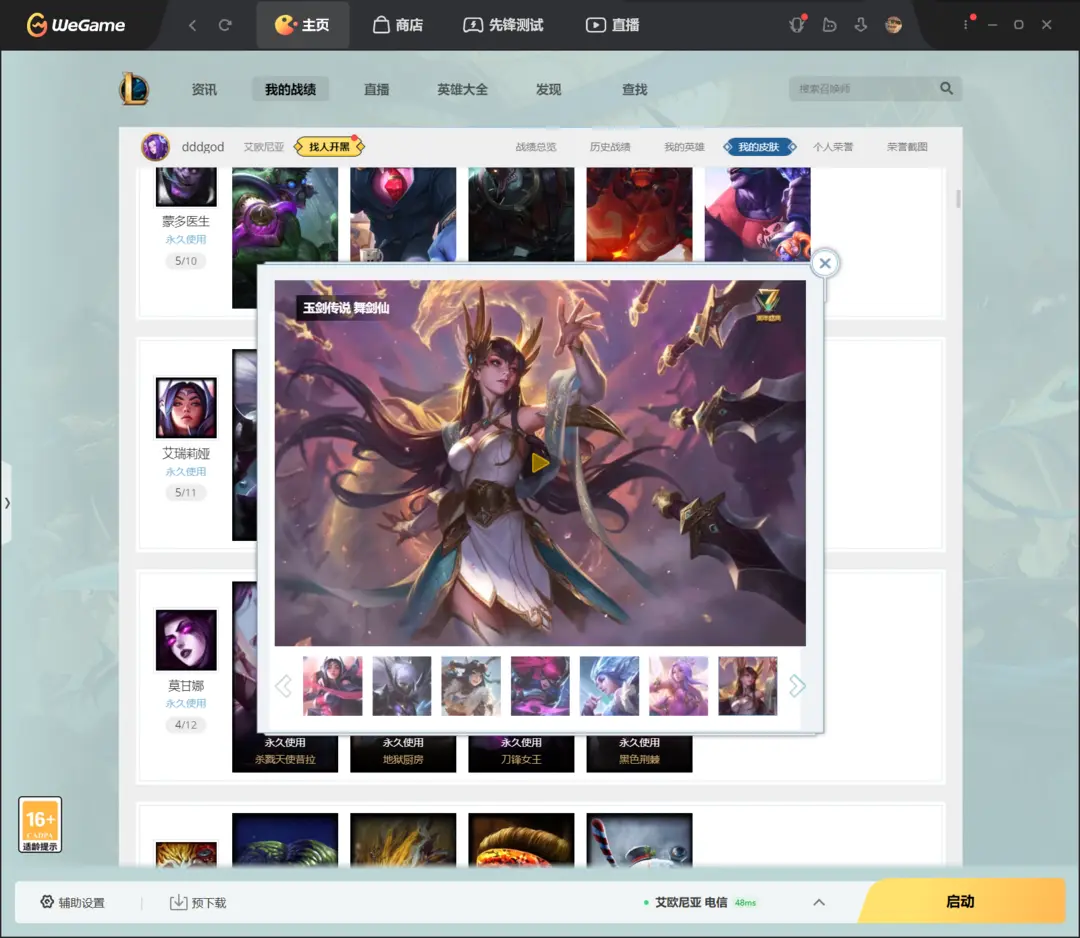Switch to the 我的英雄 tab
The height and width of the screenshot is (938, 1080).
point(685,147)
